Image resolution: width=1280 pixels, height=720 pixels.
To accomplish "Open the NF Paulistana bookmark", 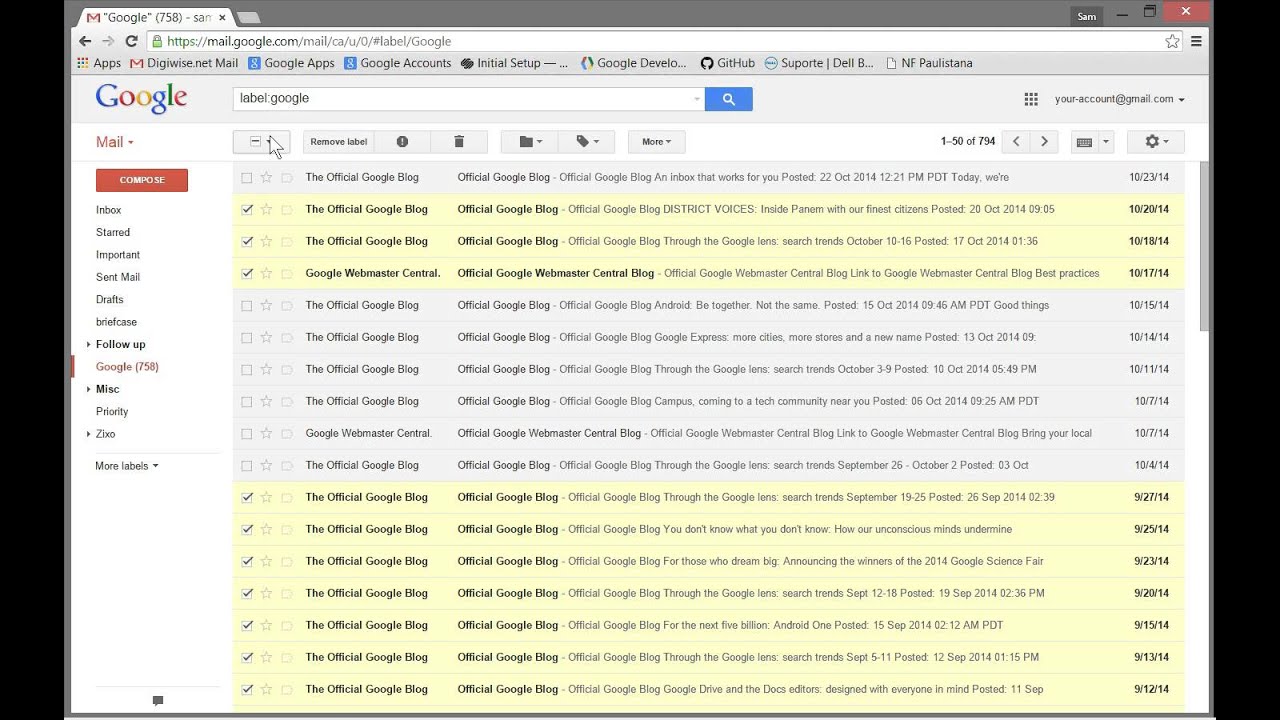I will point(929,63).
